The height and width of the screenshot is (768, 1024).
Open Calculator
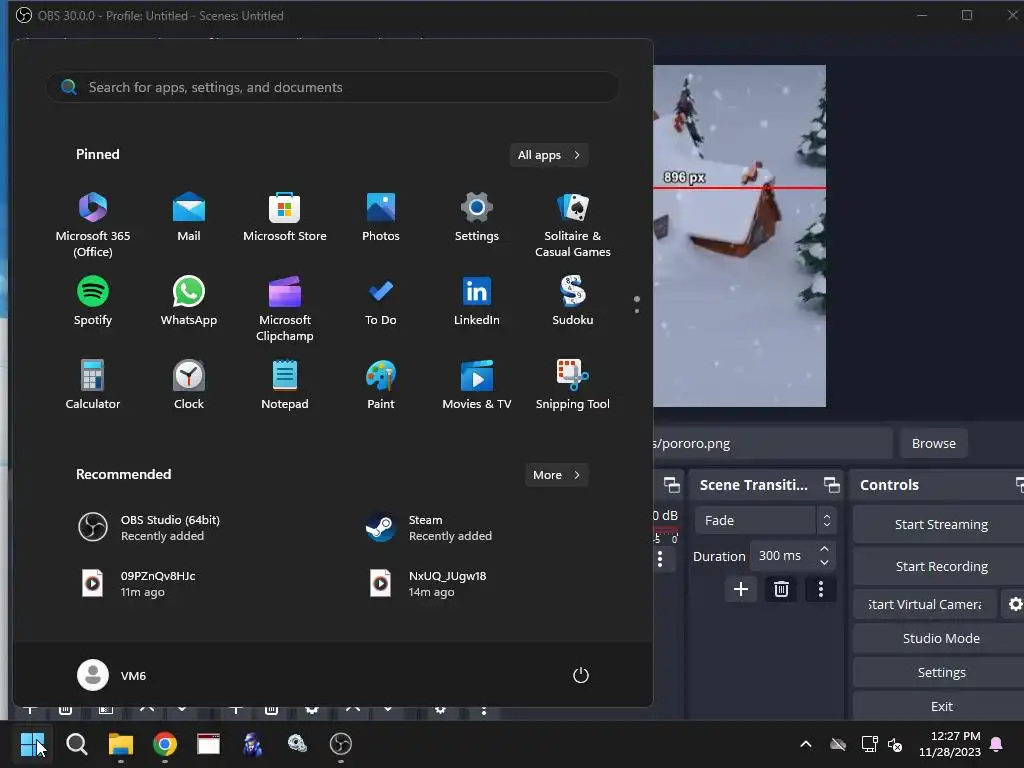point(93,385)
